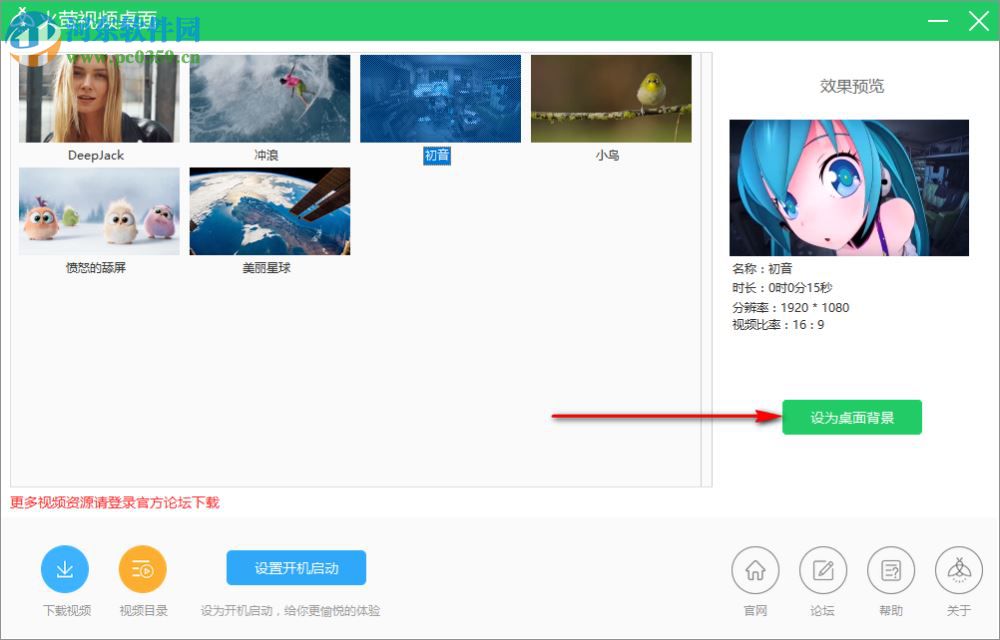Click the 官网 home icon
This screenshot has height=640, width=1000.
point(755,568)
